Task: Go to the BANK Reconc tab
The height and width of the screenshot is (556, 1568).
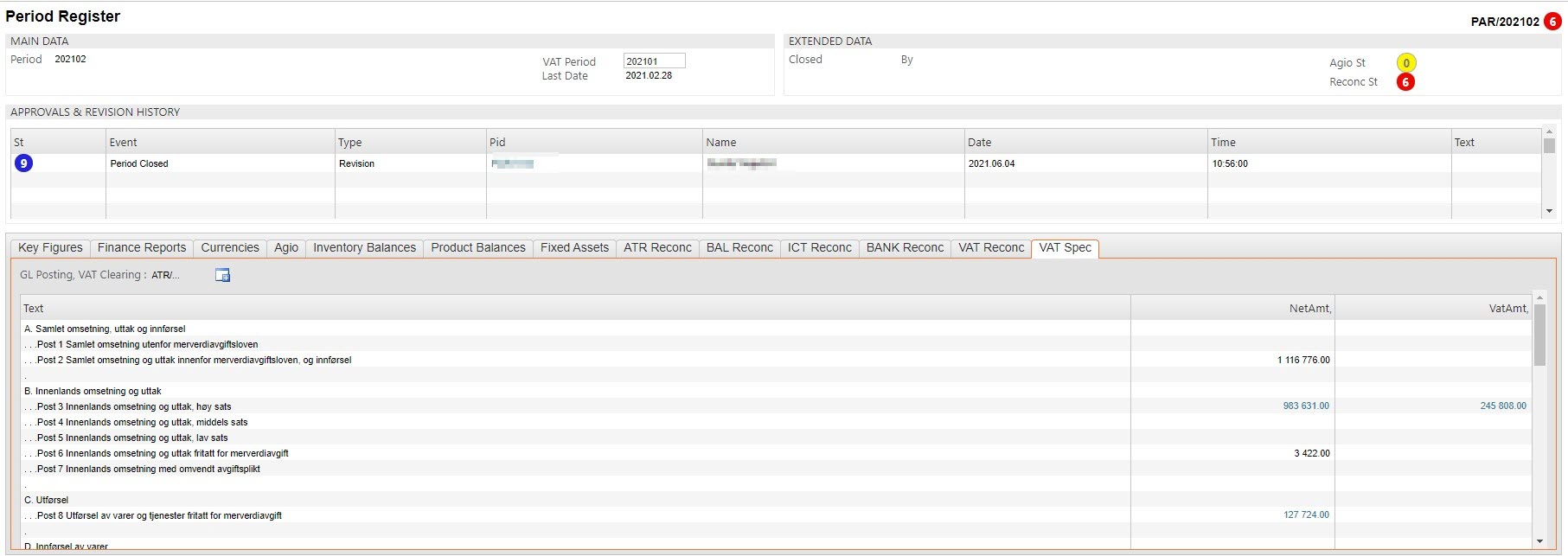Action: [905, 248]
